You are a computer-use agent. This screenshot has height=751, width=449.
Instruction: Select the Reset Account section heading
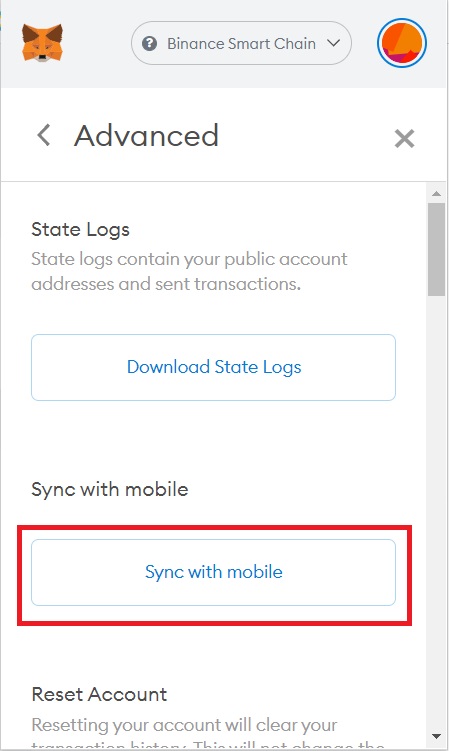click(x=99, y=694)
